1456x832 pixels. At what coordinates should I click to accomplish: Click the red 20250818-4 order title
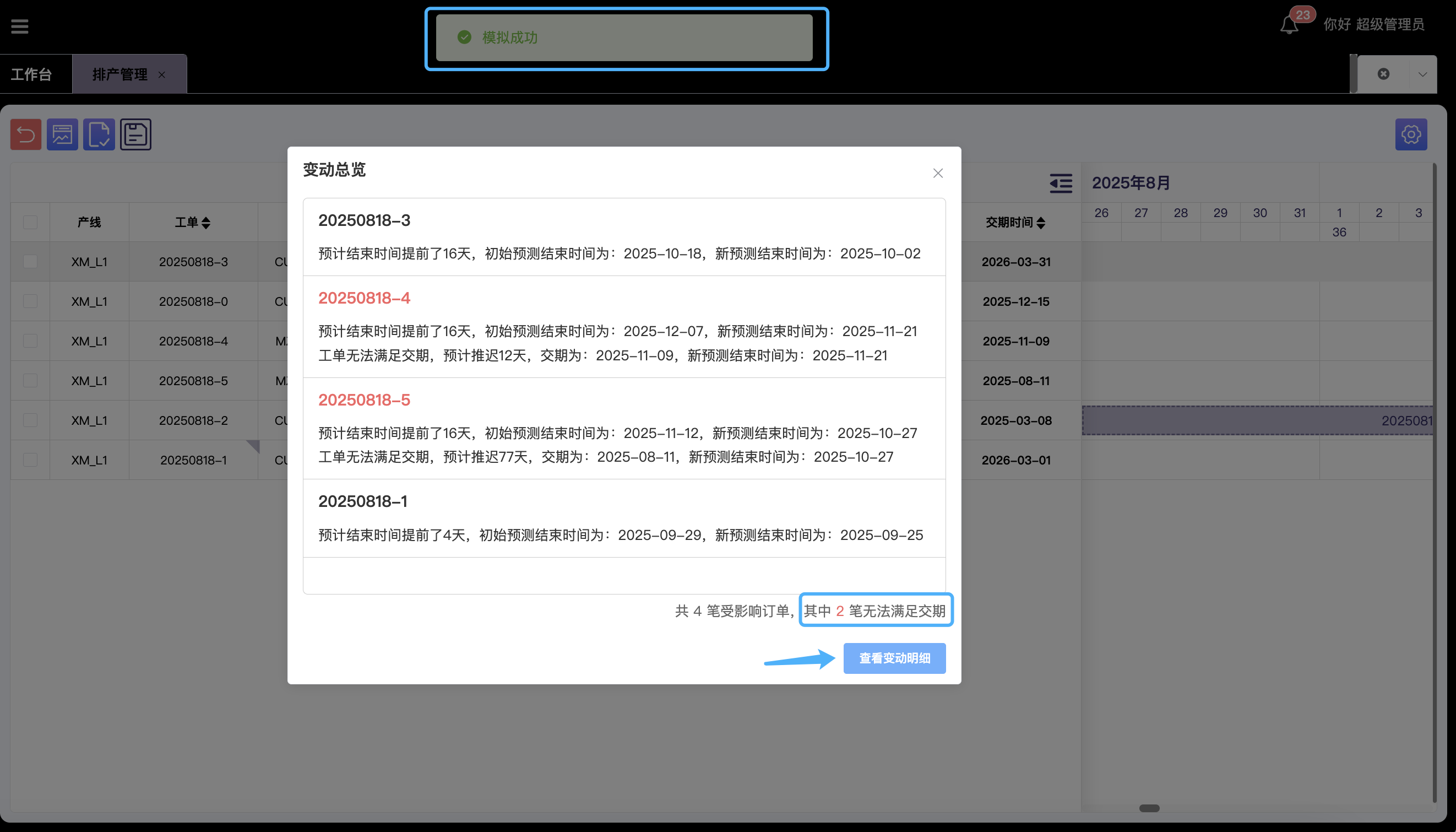point(365,298)
